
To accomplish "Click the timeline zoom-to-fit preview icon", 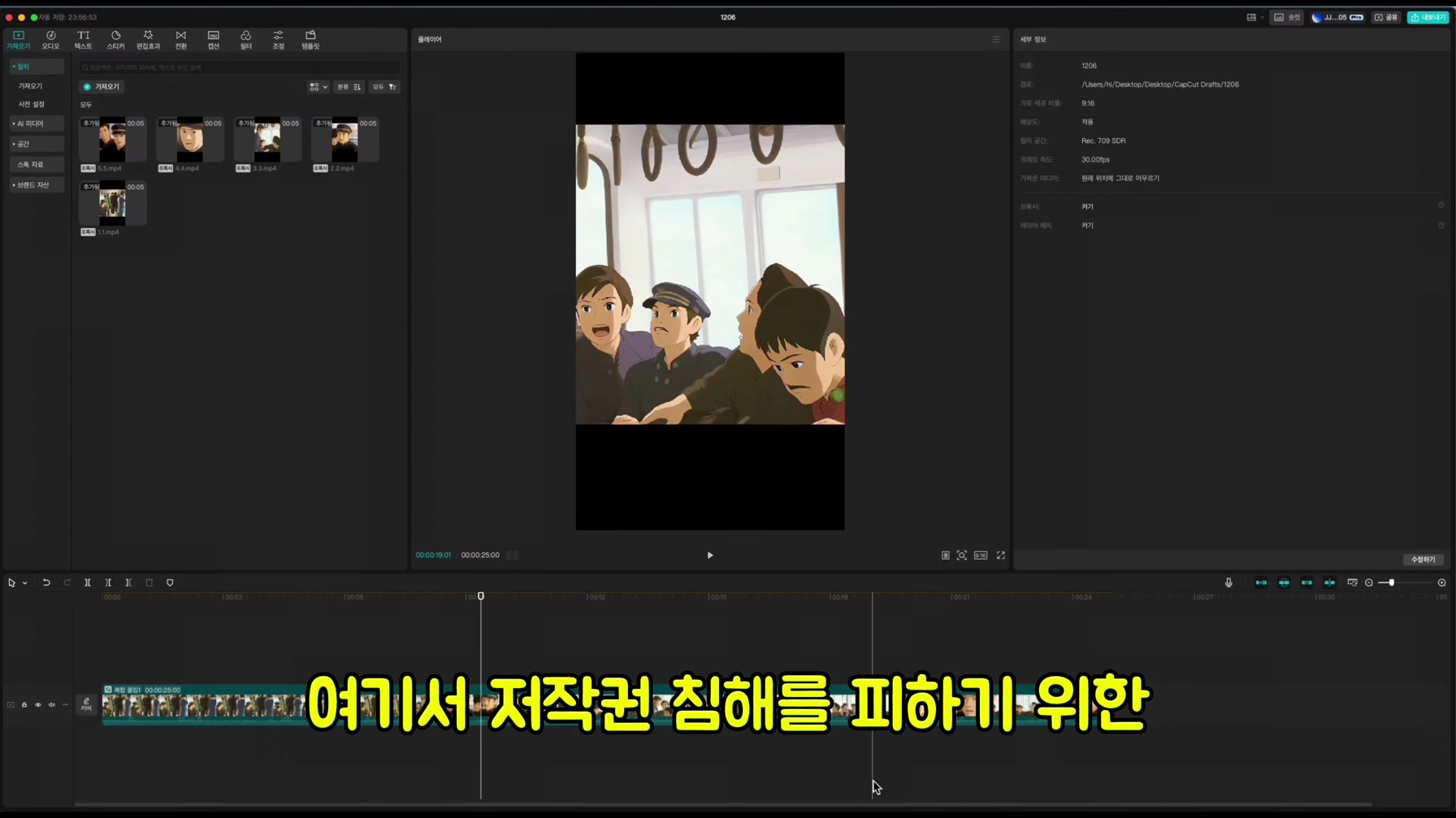I will pyautogui.click(x=1352, y=583).
